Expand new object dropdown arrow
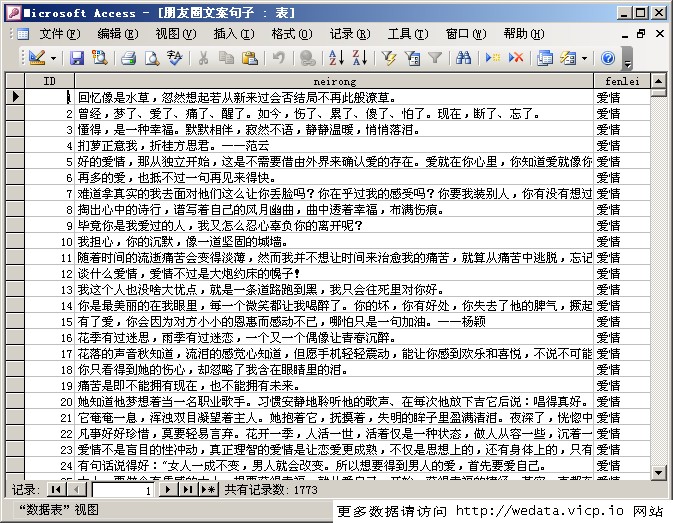 pyautogui.click(x=584, y=58)
